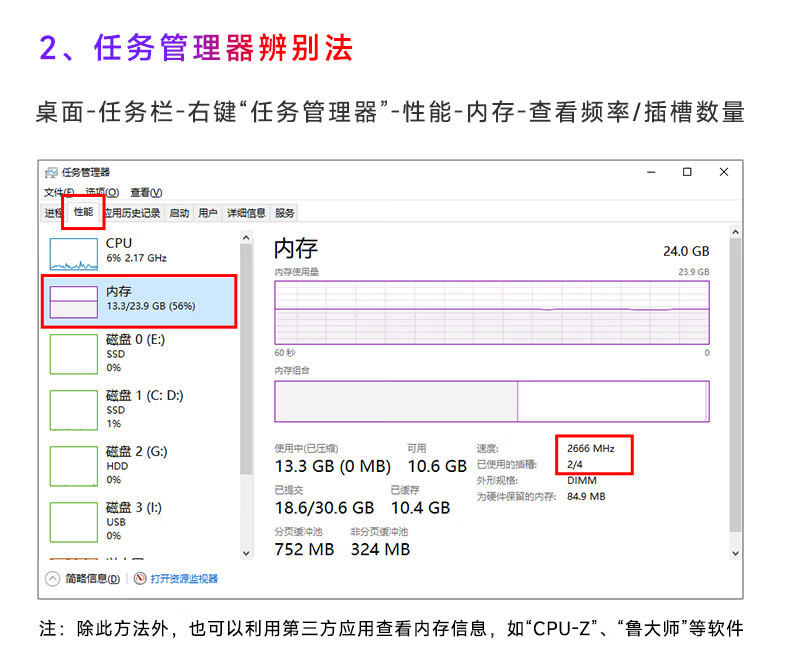
Task: Click the 磁盘 0 (E:) label
Action: click(135, 340)
